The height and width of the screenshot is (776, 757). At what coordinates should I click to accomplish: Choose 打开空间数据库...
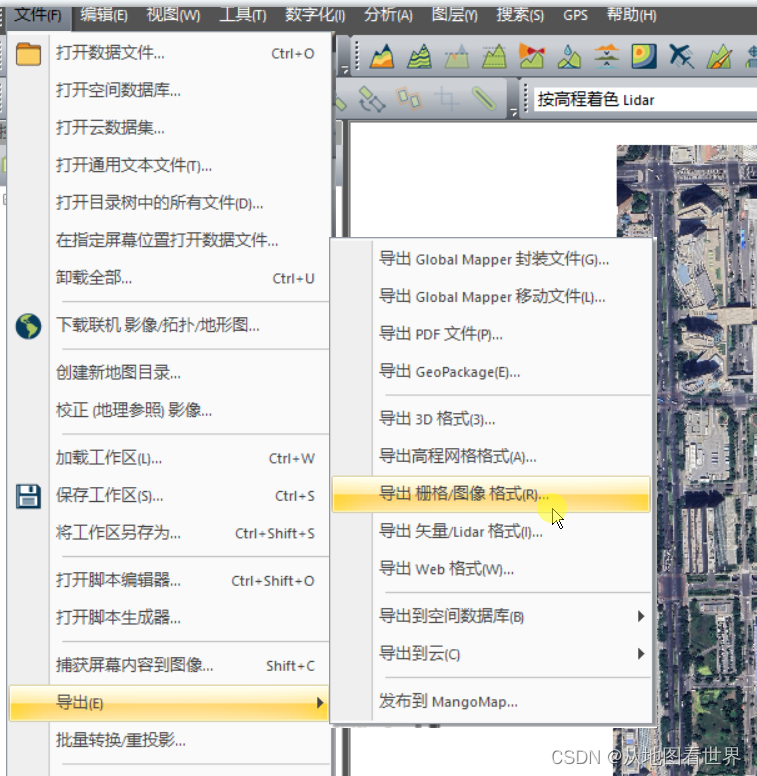(168, 90)
